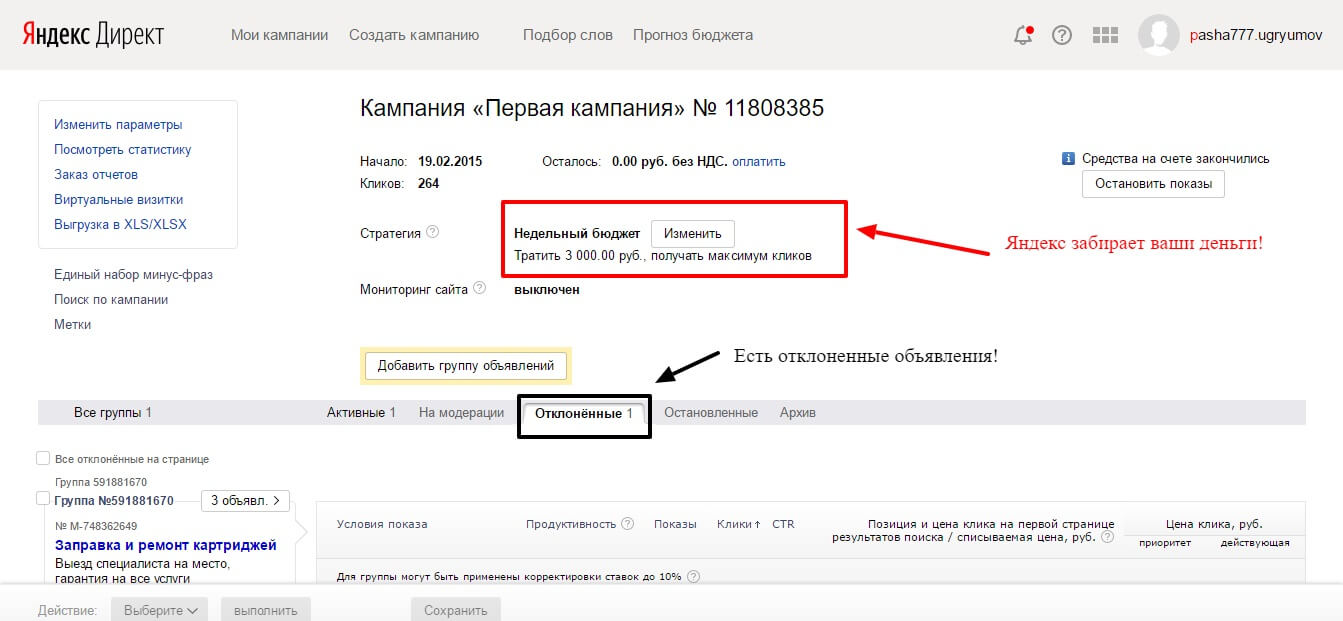
Task: Open the Поиск по кампании link
Action: click(x=111, y=300)
